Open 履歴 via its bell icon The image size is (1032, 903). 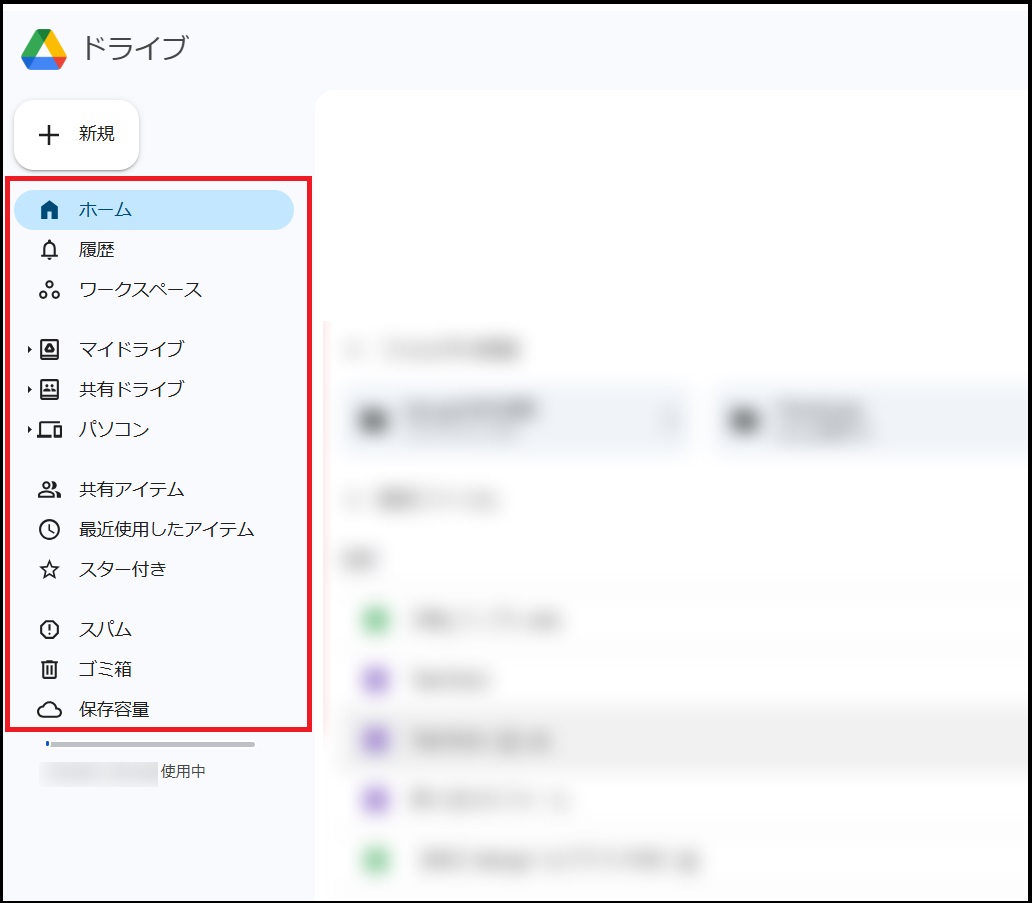point(49,250)
